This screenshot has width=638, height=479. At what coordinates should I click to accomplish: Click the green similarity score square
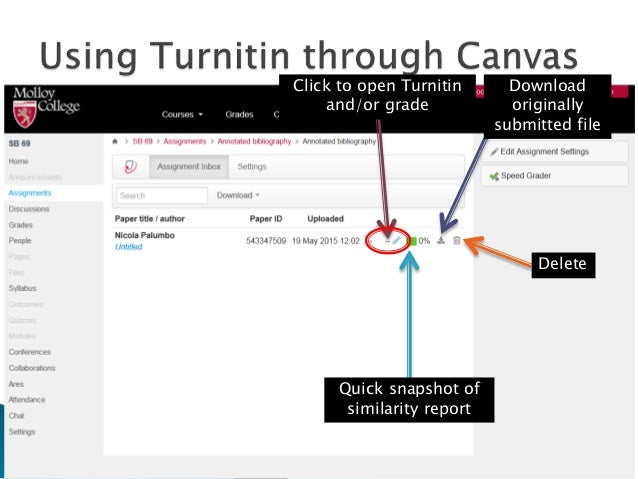(413, 241)
